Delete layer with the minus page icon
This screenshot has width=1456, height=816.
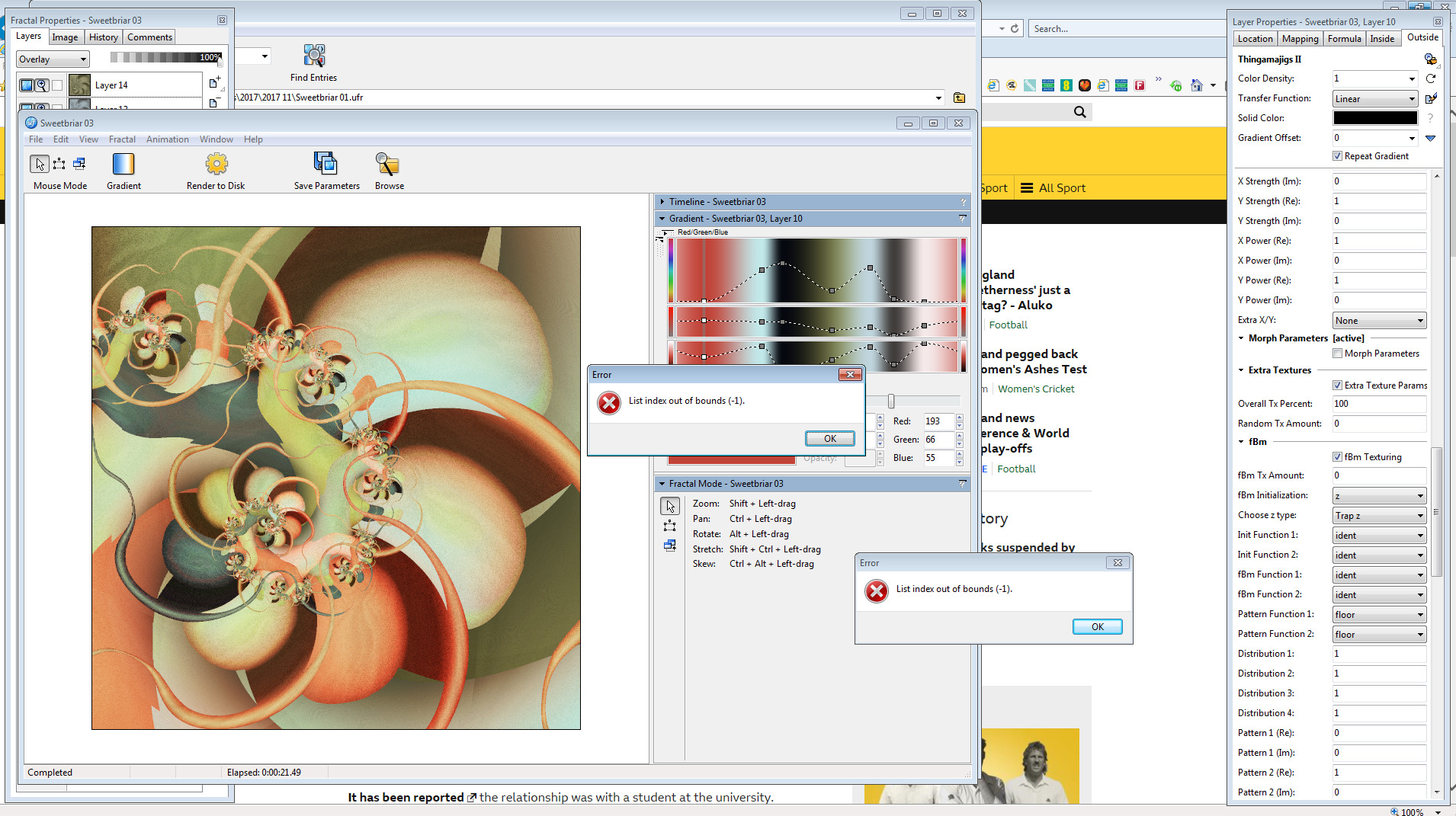[x=214, y=102]
